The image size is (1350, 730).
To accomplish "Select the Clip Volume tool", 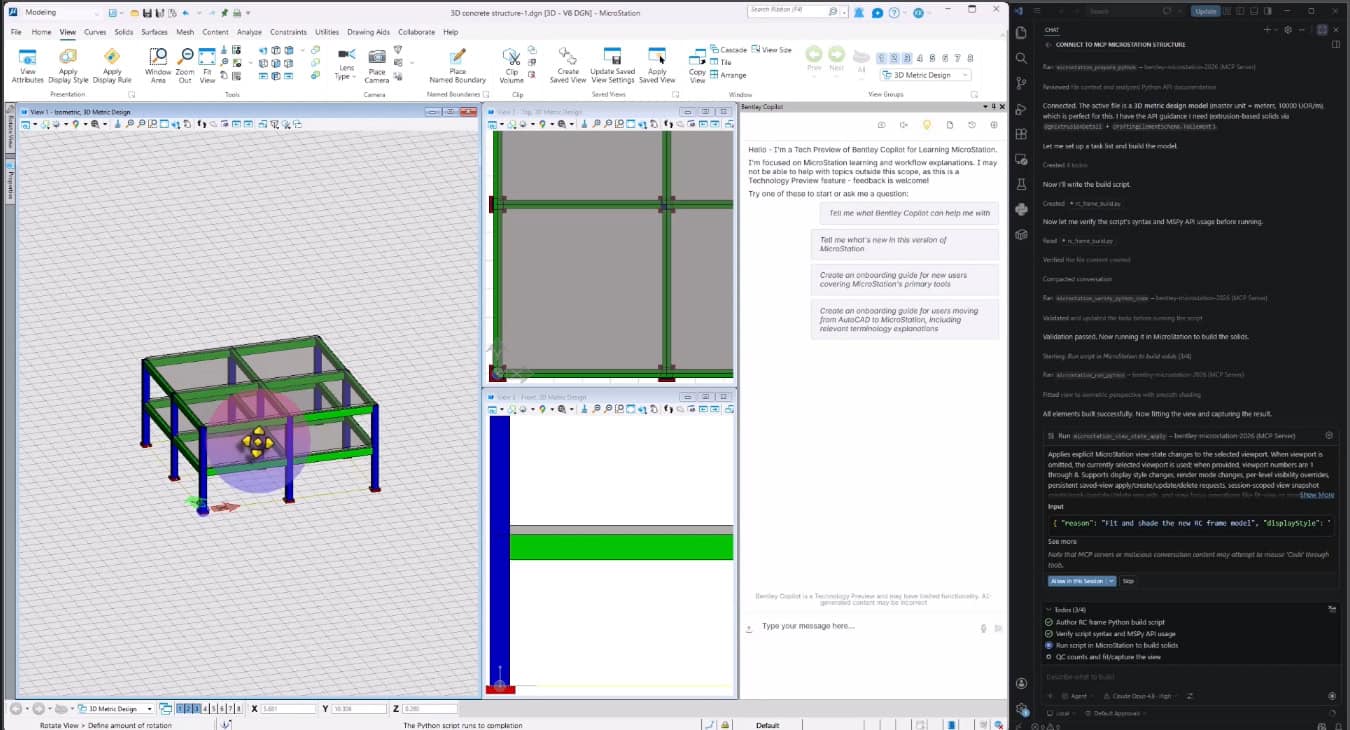I will click(x=511, y=65).
